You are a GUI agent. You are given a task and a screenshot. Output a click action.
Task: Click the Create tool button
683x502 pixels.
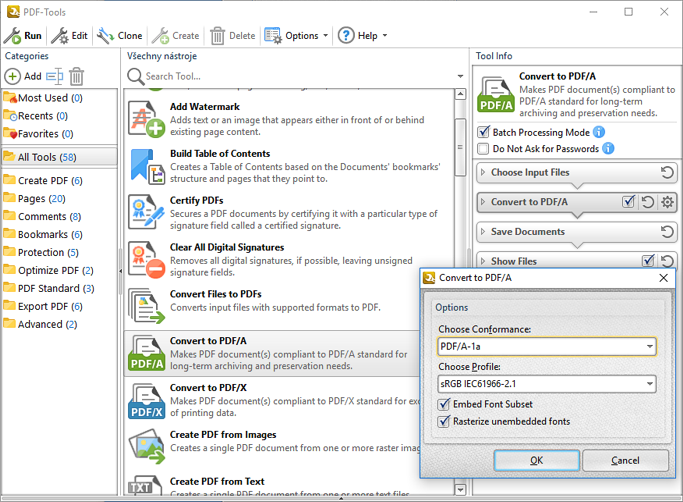pos(176,36)
